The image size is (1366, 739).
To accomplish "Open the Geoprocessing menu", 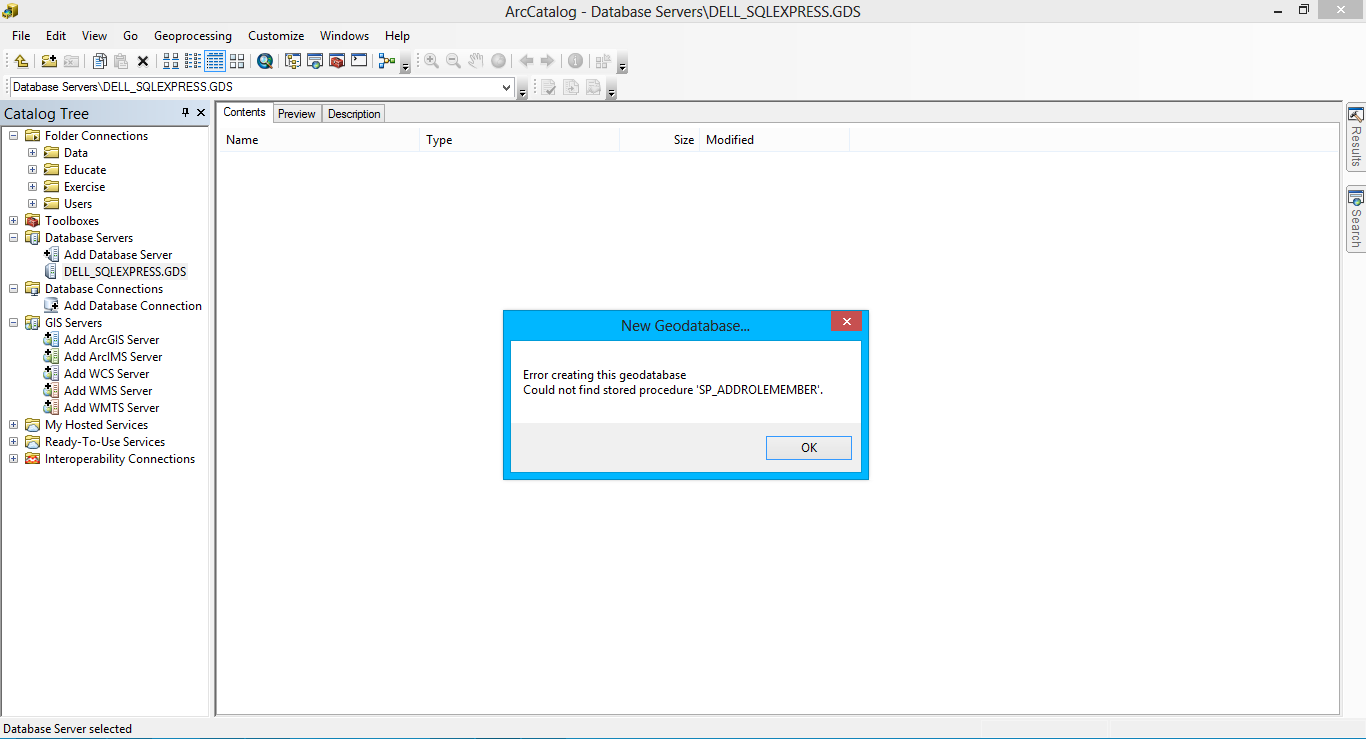I will click(x=193, y=36).
